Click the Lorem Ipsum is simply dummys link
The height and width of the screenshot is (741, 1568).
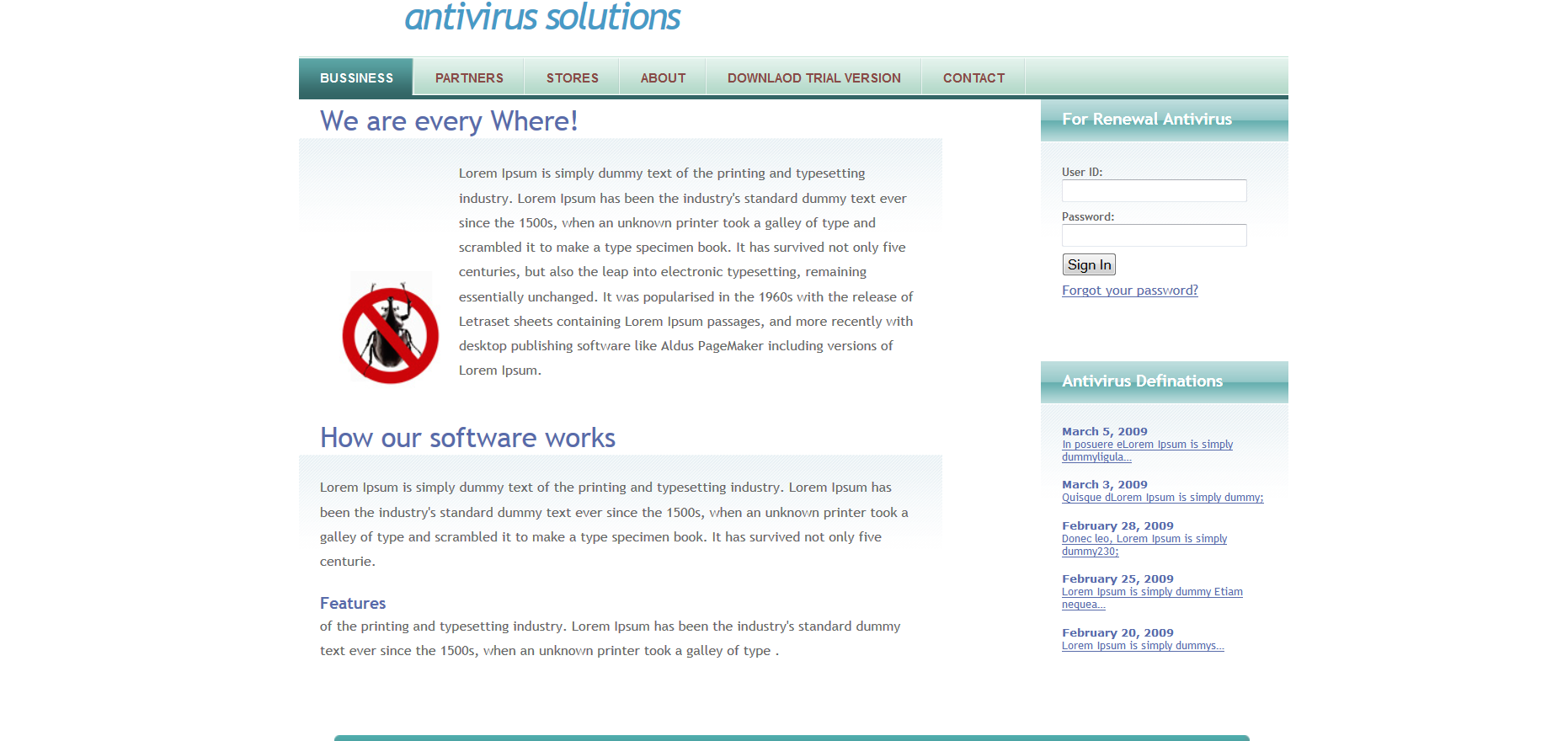tap(1142, 646)
